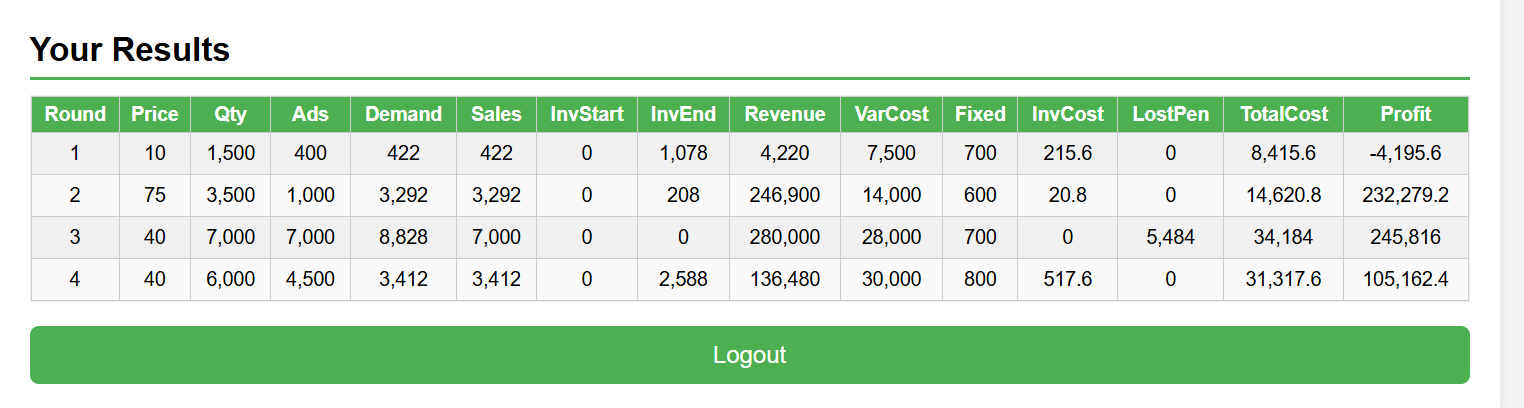Viewport: 1524px width, 408px height.
Task: Click the round 1 profit value -4,195.6
Action: [x=1405, y=154]
